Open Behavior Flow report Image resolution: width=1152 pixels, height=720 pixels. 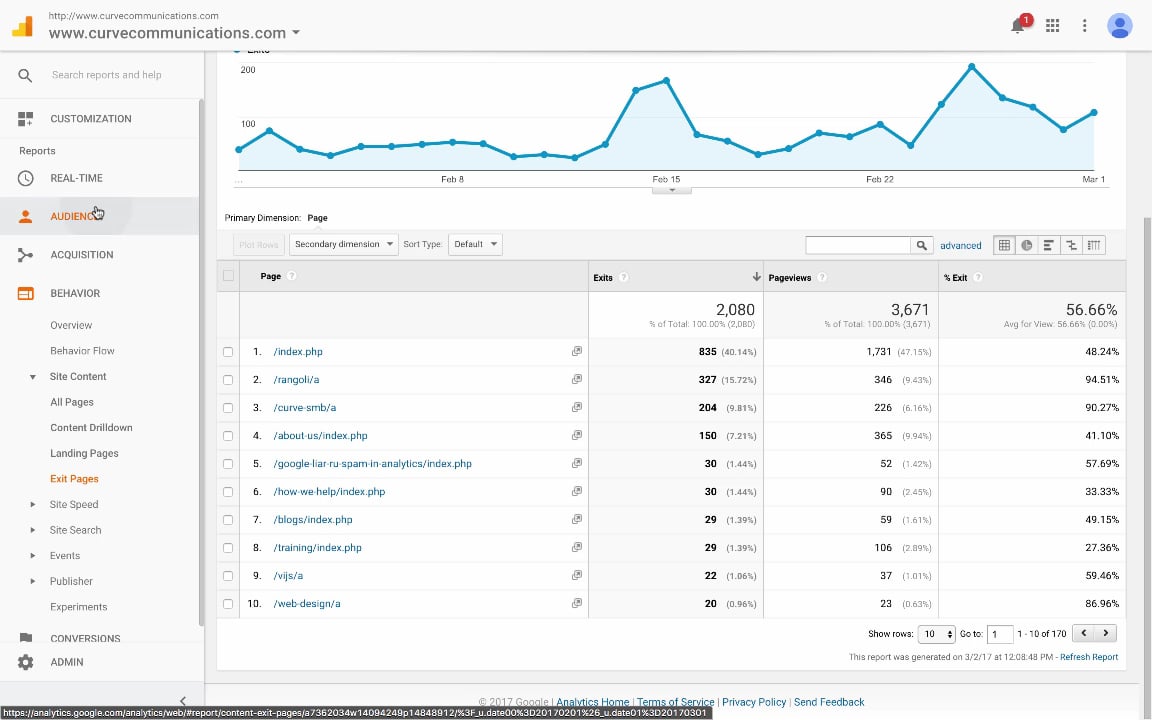82,351
